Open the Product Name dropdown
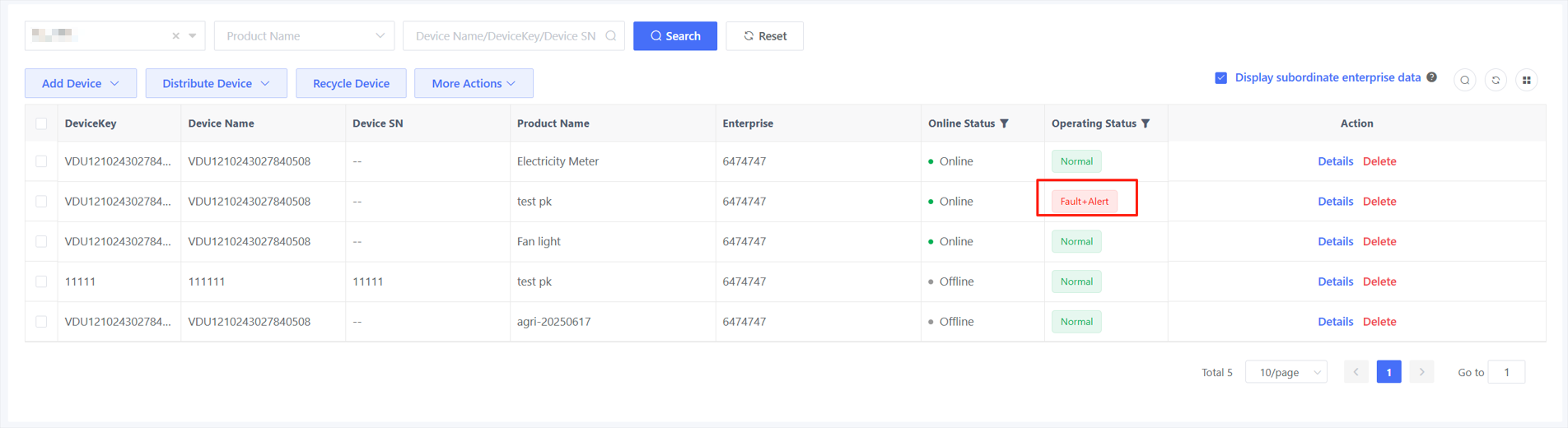This screenshot has height=428, width=1568. pos(304,36)
